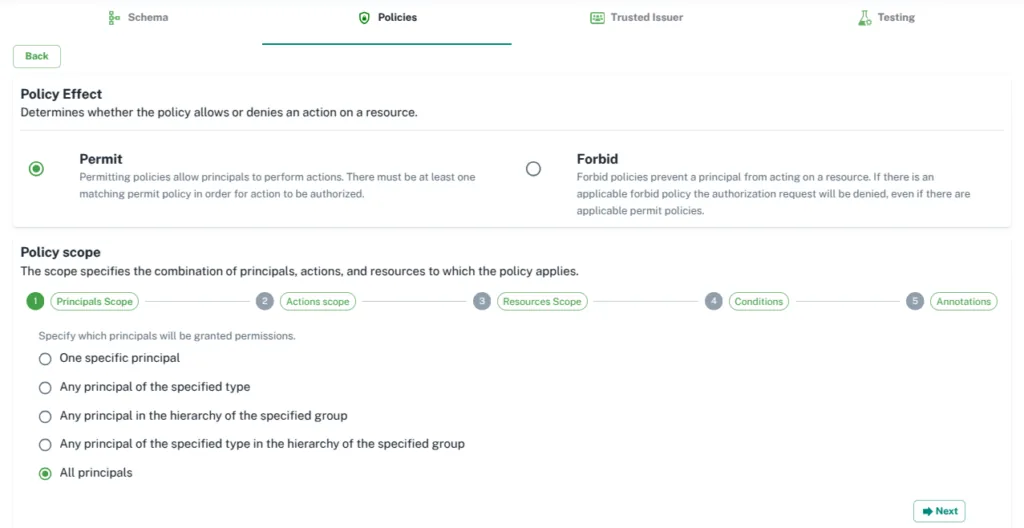
Task: Proceed with the Next button
Action: [x=939, y=511]
